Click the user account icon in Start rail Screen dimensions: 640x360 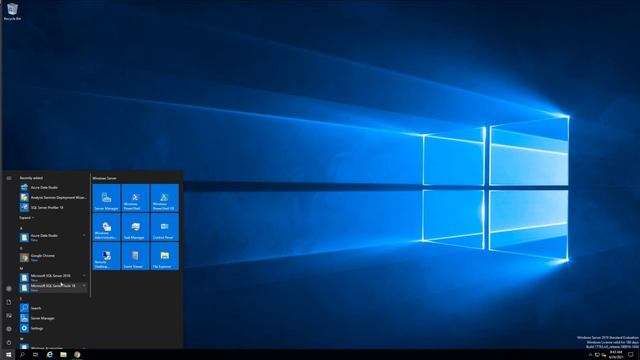coord(9,289)
